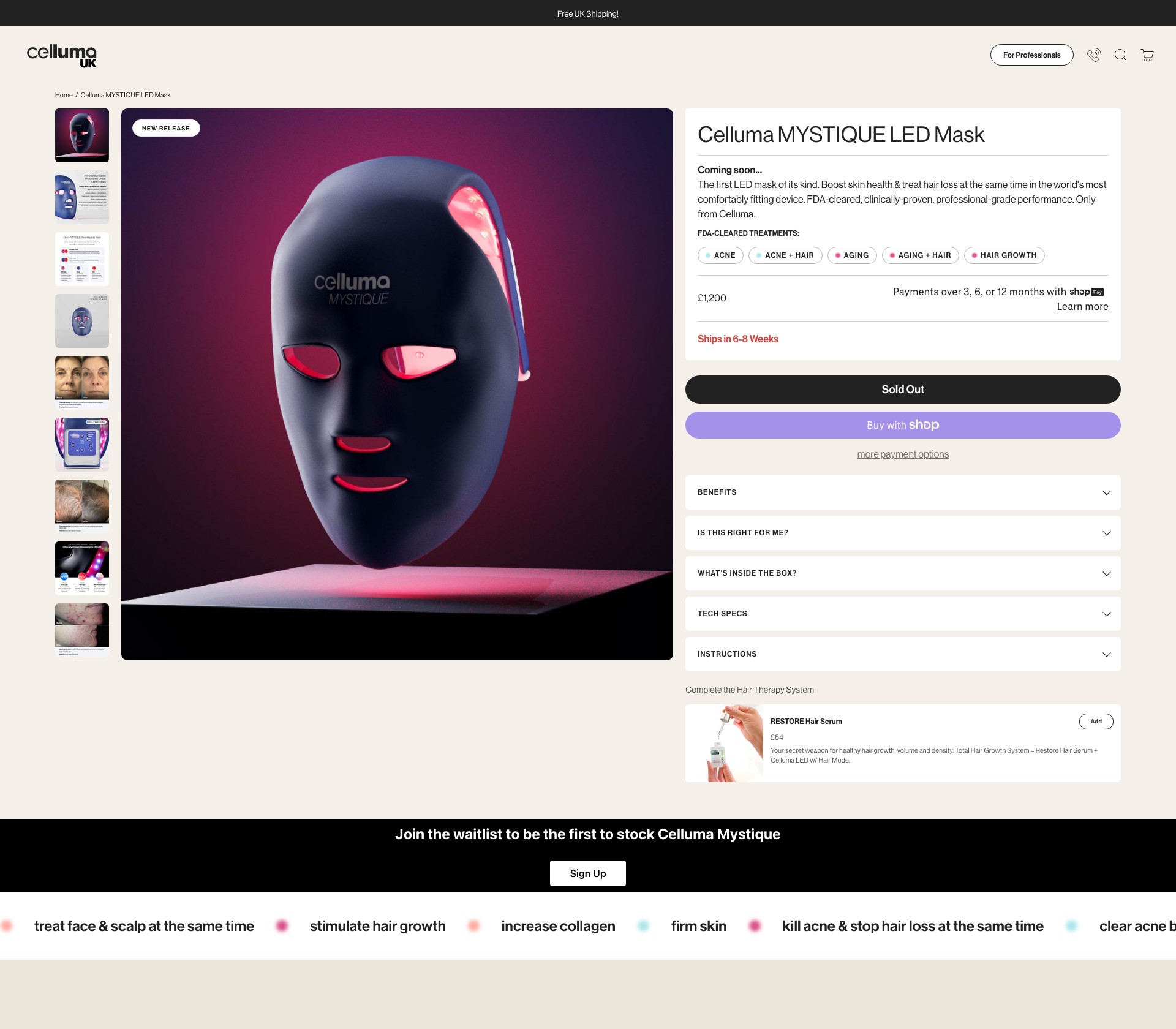Click Buy with Shop button
This screenshot has width=1176, height=1029.
(903, 425)
